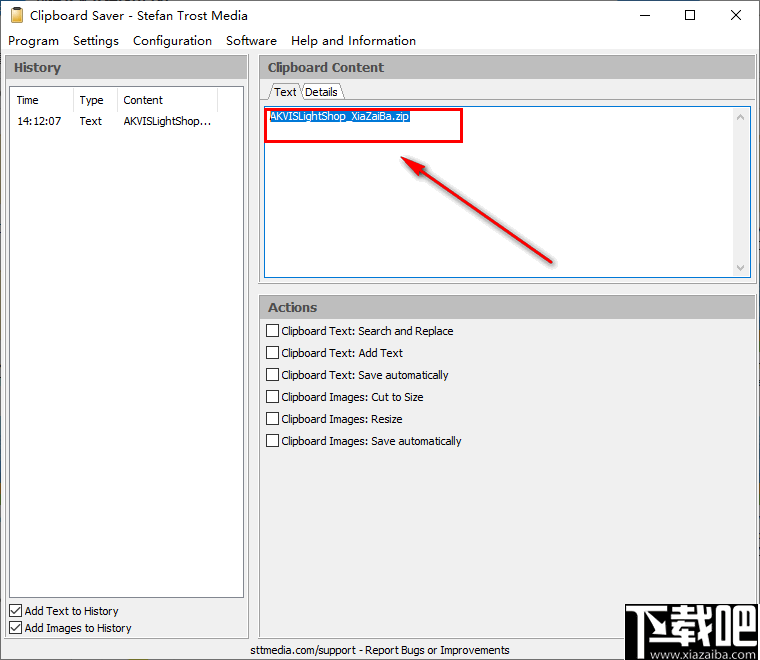Click the Text type cell in history
760x660 pixels.
[x=91, y=121]
